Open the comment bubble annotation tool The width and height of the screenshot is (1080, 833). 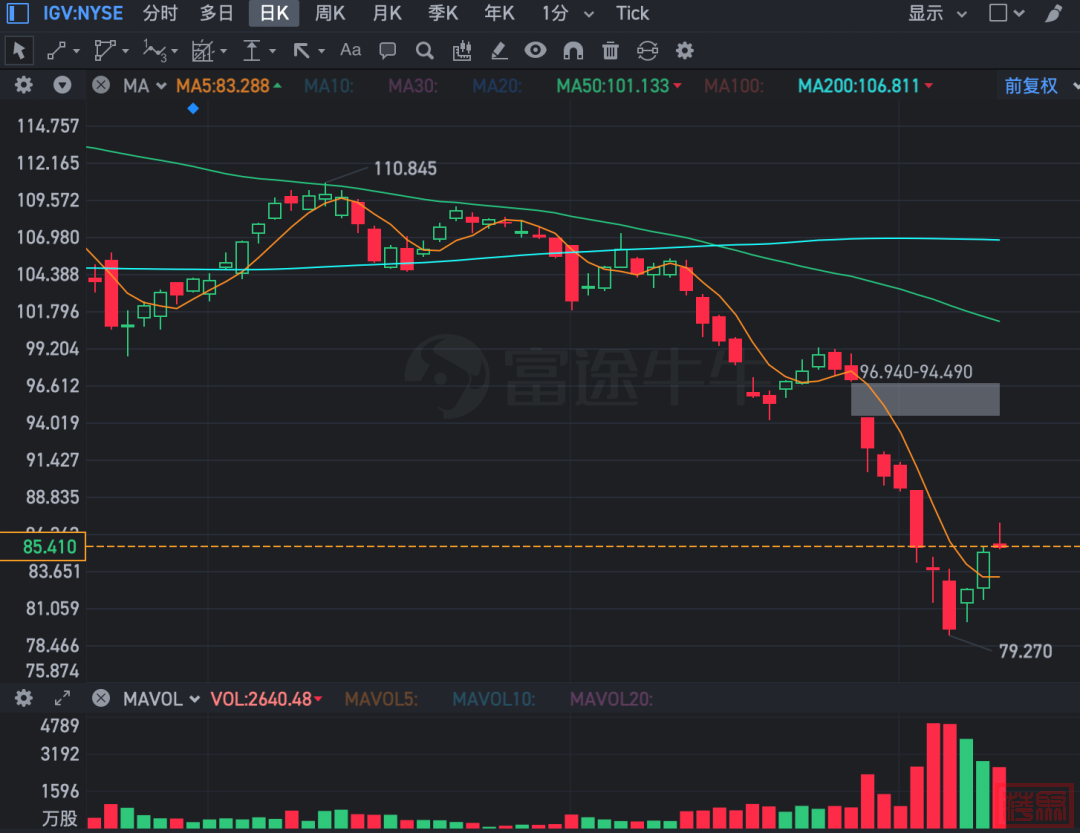388,50
